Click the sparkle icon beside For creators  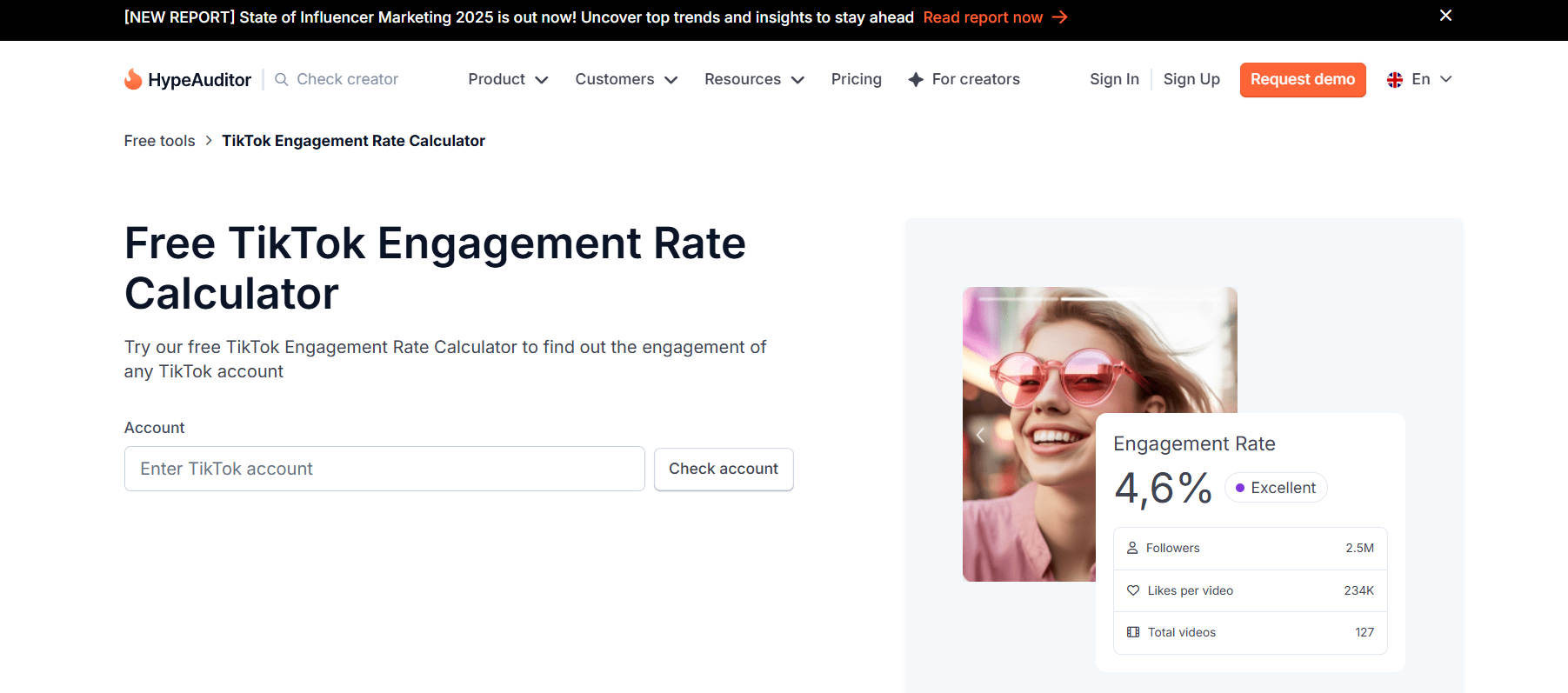click(916, 79)
